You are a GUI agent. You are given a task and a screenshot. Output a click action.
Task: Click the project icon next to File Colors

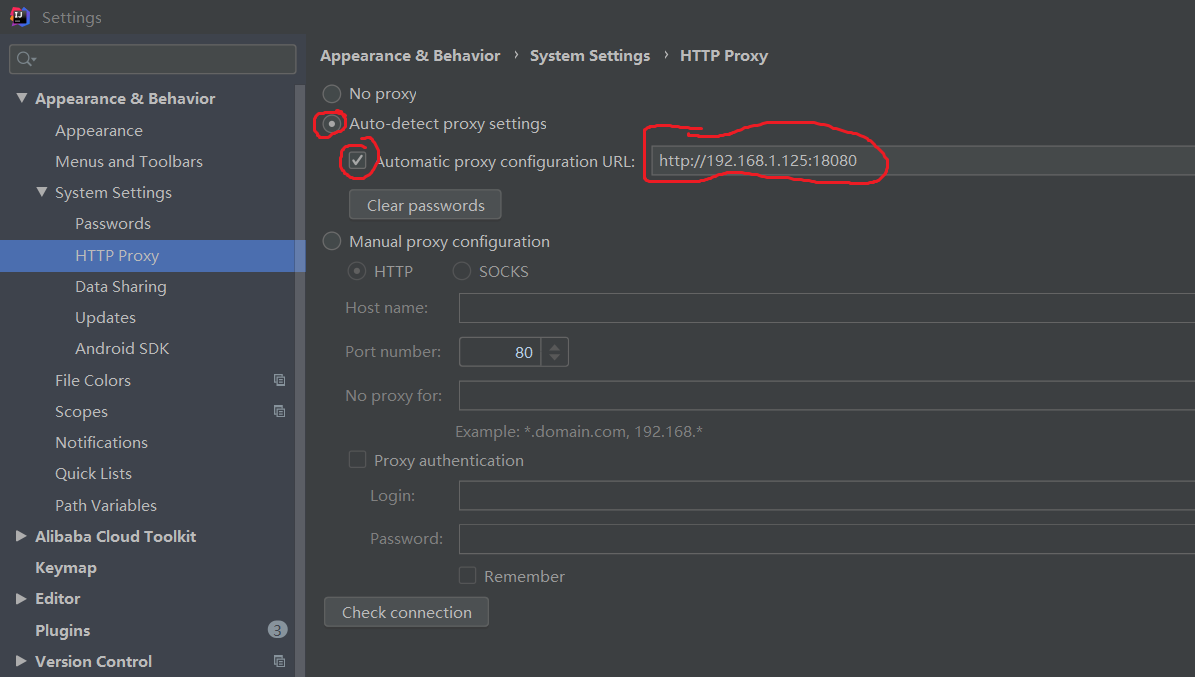pyautogui.click(x=280, y=380)
